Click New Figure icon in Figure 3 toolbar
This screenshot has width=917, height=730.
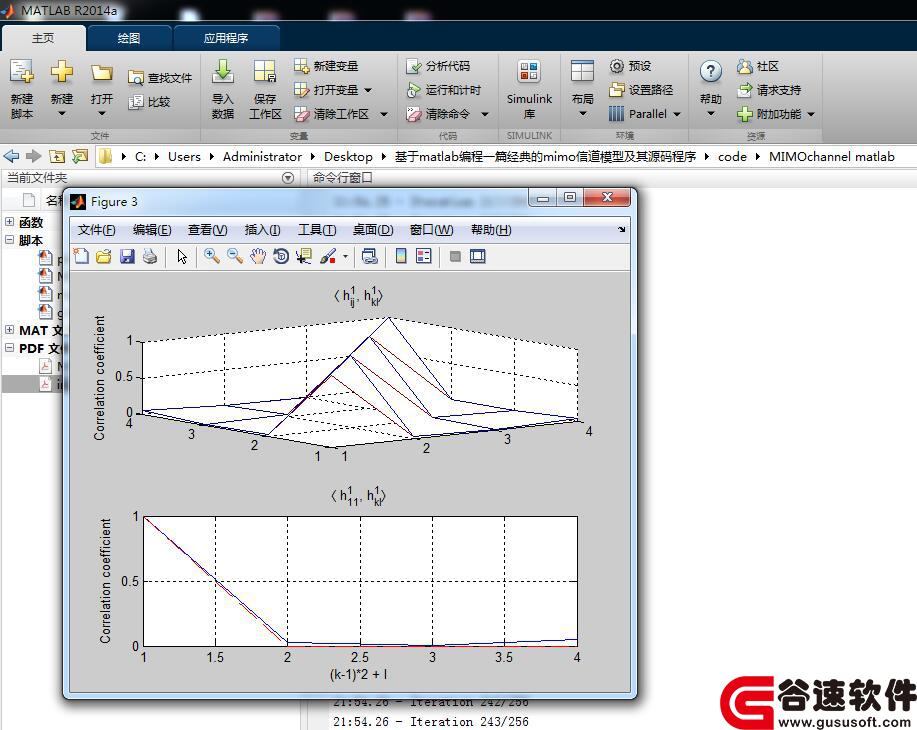point(81,256)
